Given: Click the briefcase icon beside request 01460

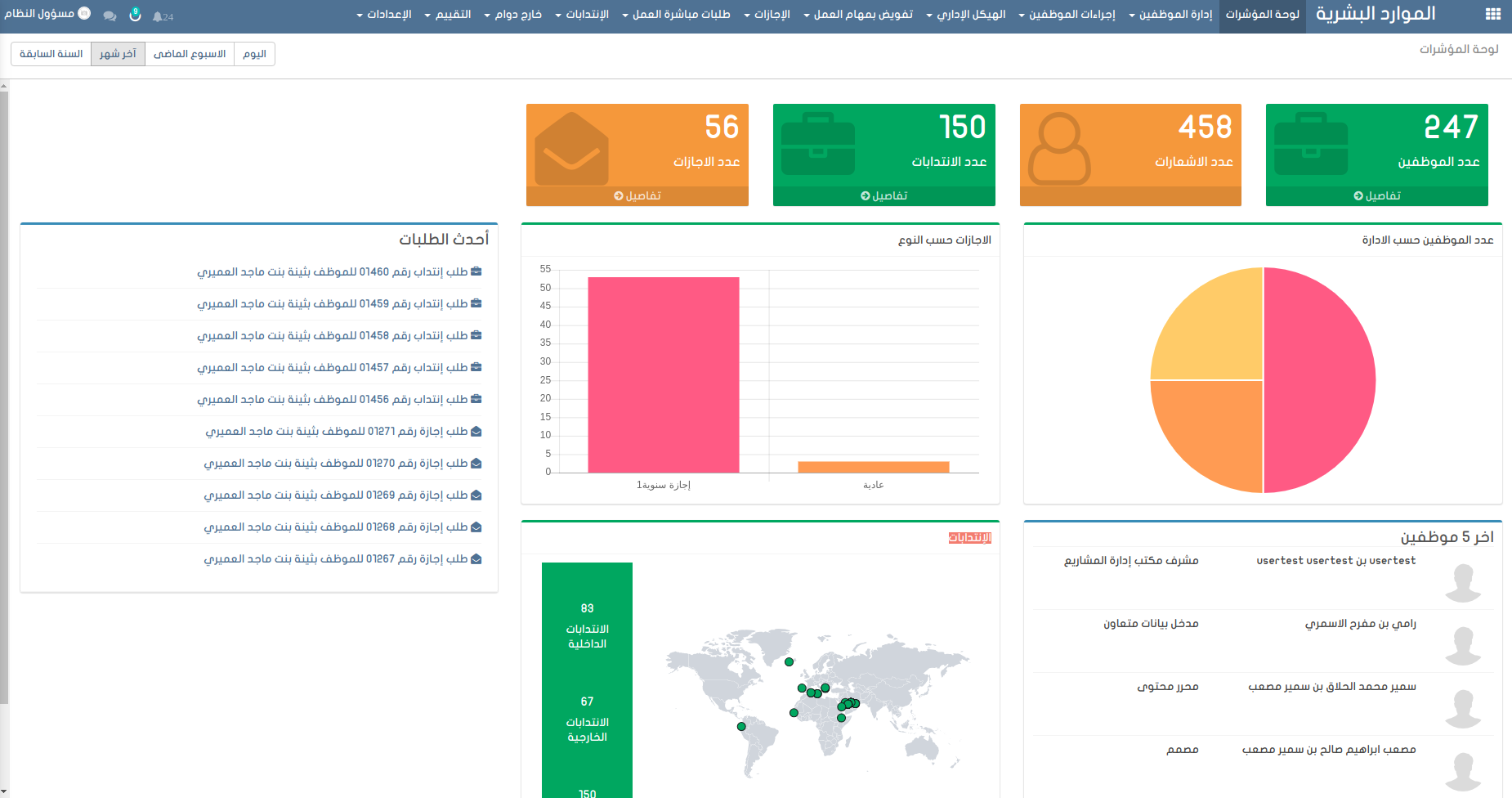Looking at the screenshot, I should point(476,271).
